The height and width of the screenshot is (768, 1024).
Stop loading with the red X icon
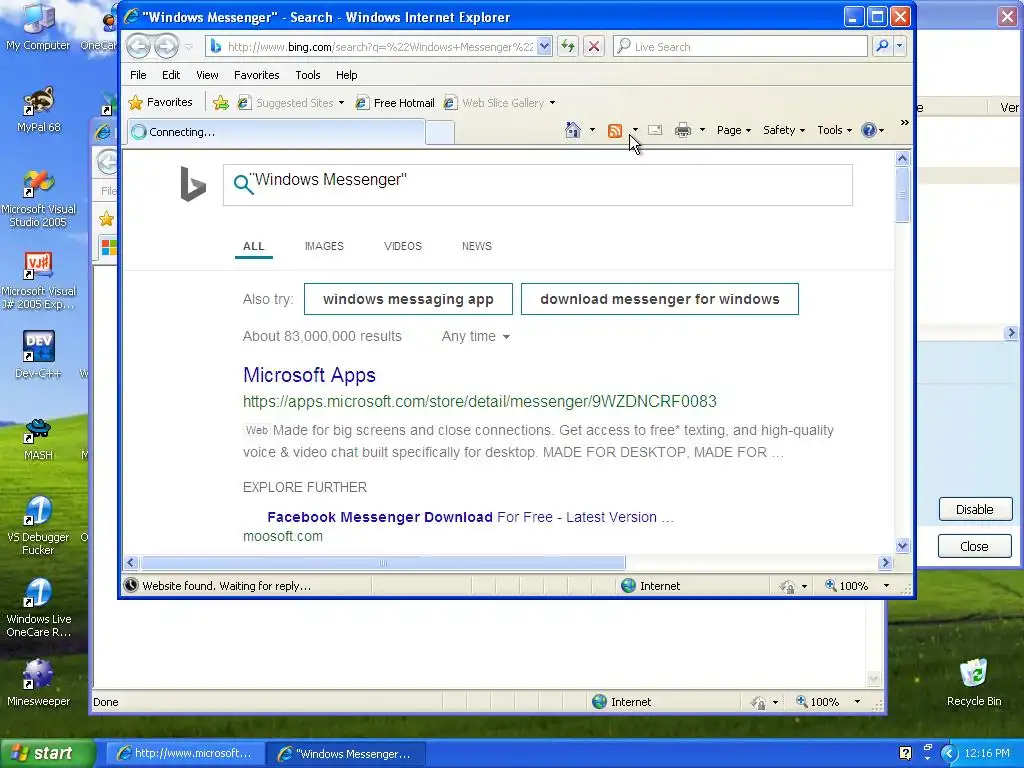point(594,46)
